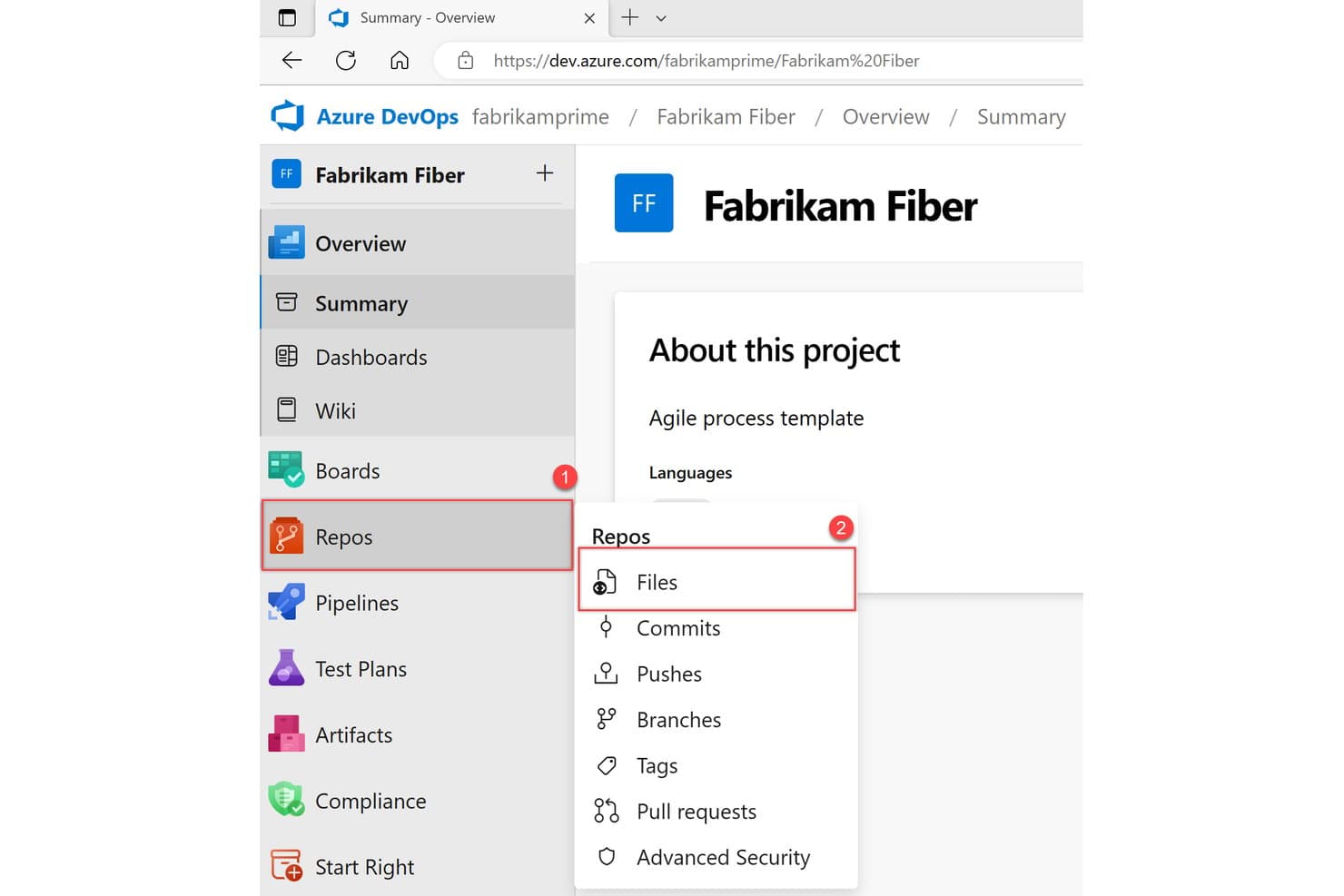This screenshot has height=896, width=1344.
Task: Click the browser address bar URL
Action: pos(707,61)
